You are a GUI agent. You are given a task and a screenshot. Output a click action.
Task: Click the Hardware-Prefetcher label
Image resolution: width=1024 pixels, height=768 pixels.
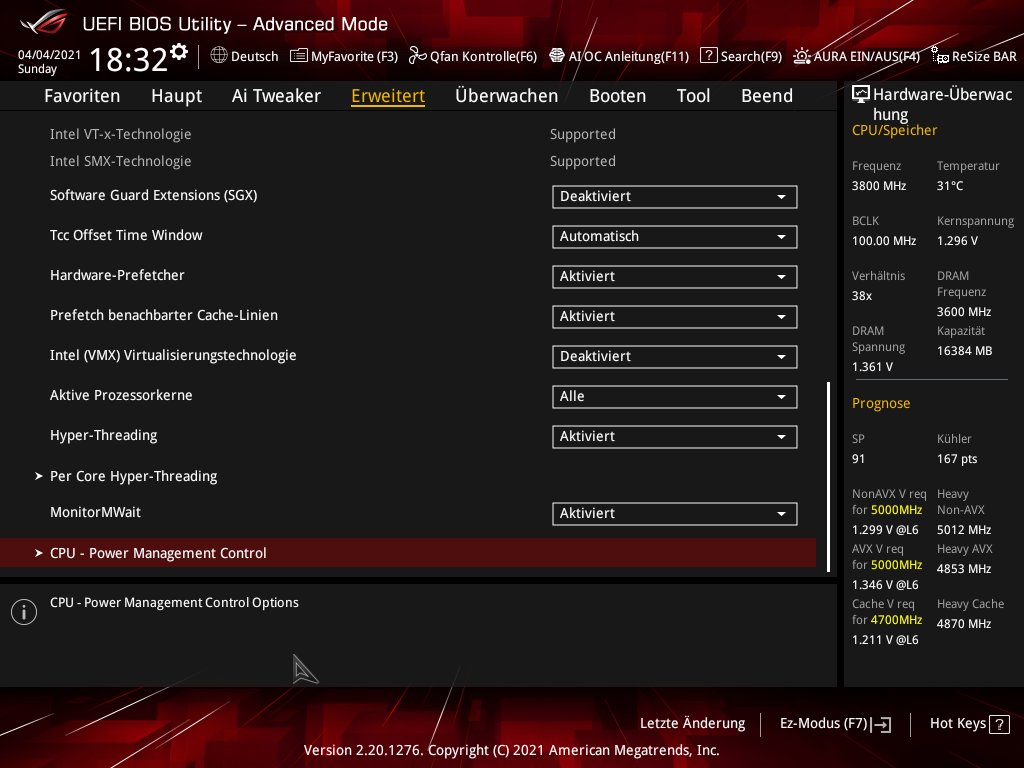[x=117, y=275]
